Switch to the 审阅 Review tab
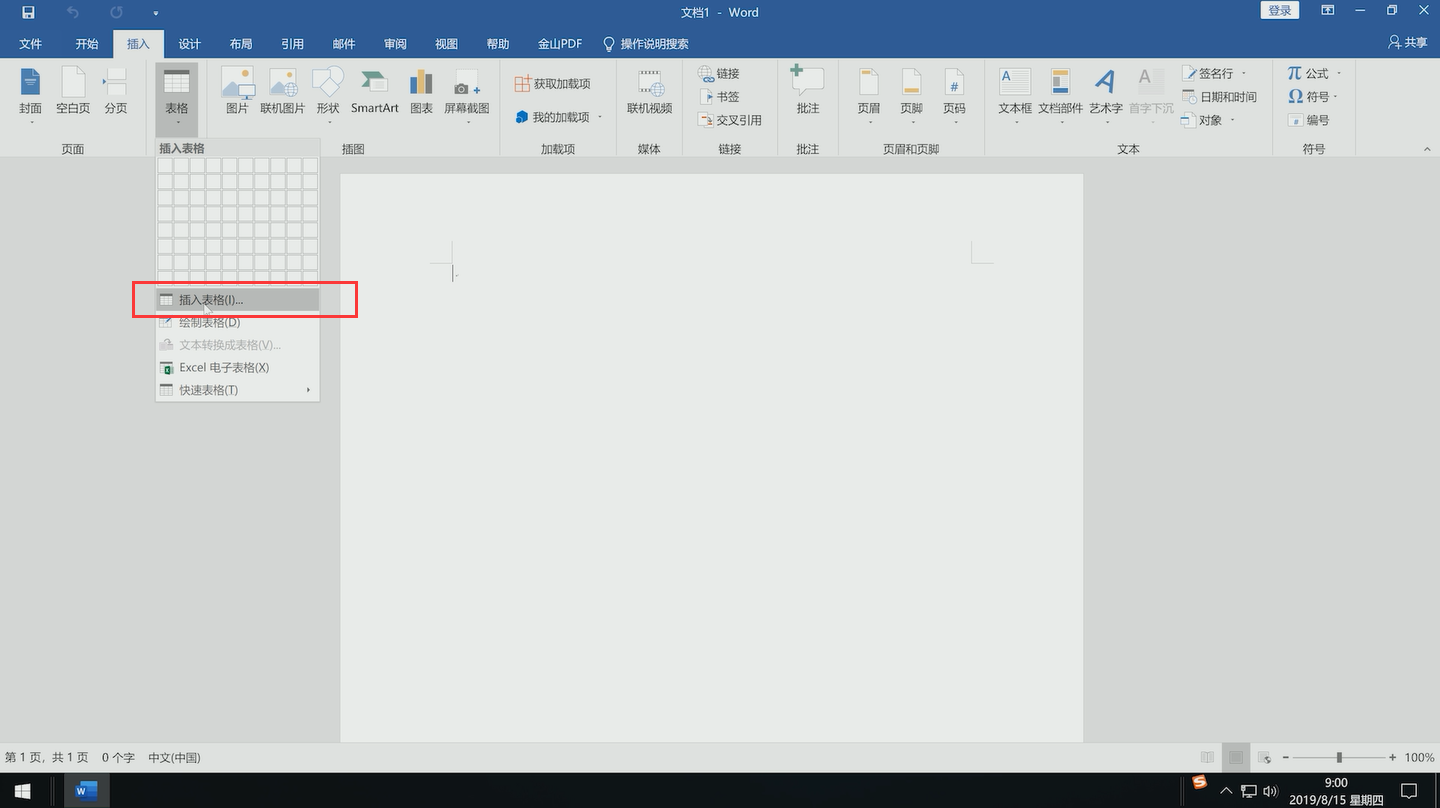The height and width of the screenshot is (808, 1440). click(395, 44)
